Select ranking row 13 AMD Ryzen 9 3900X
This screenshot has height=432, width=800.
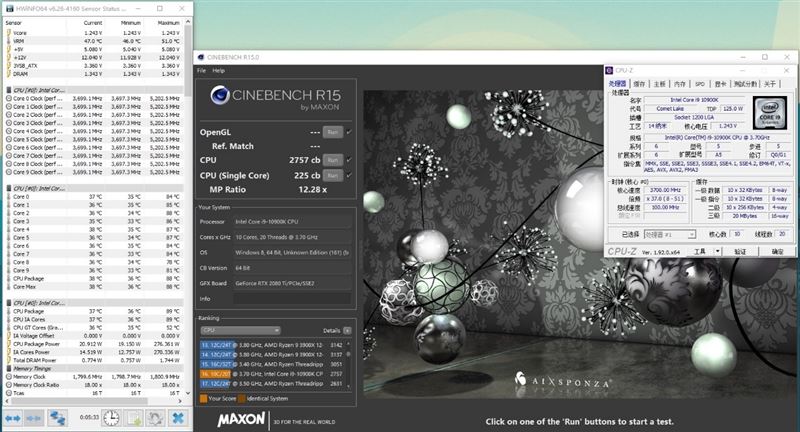point(272,345)
